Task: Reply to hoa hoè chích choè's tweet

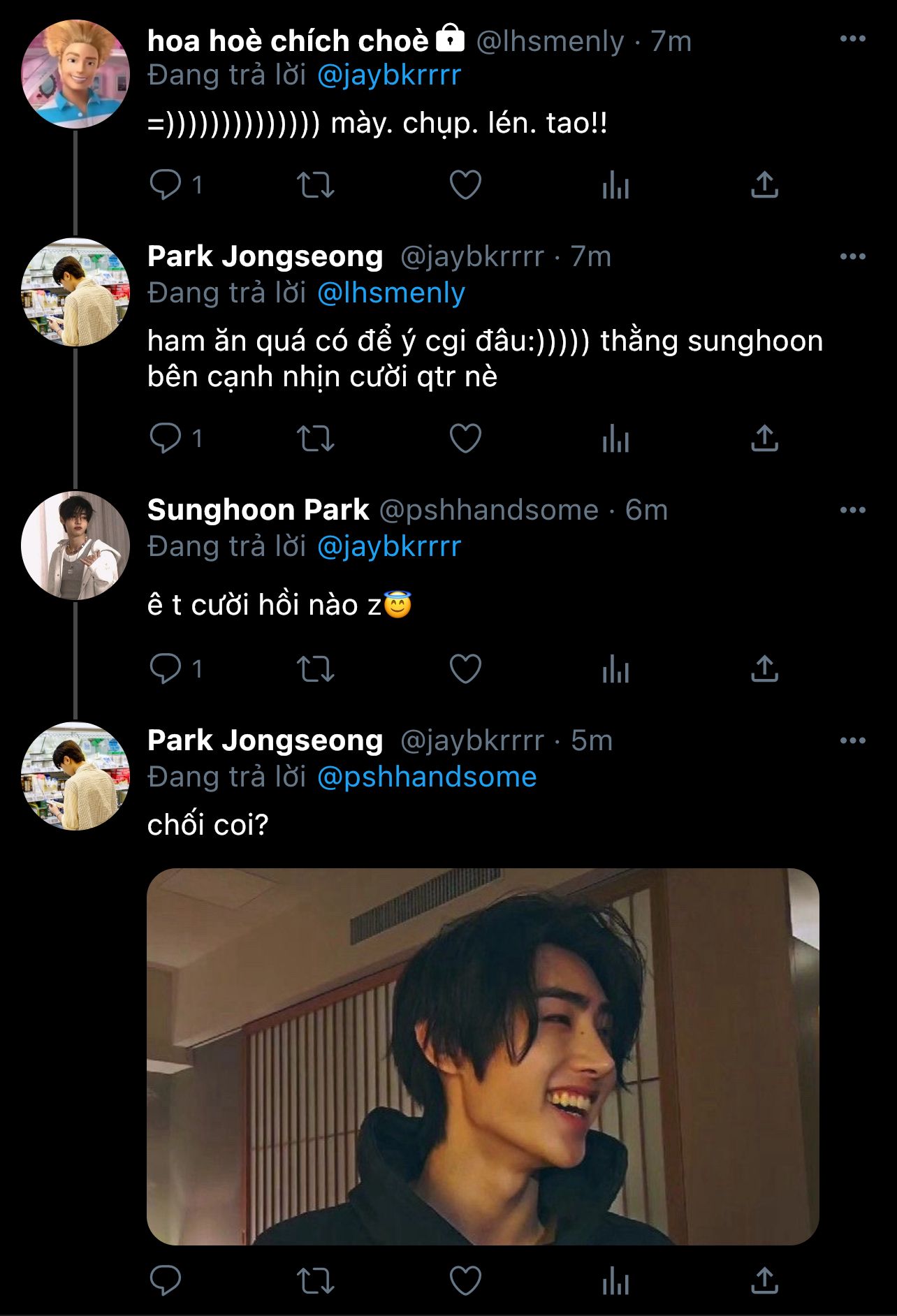Action: coord(166,185)
